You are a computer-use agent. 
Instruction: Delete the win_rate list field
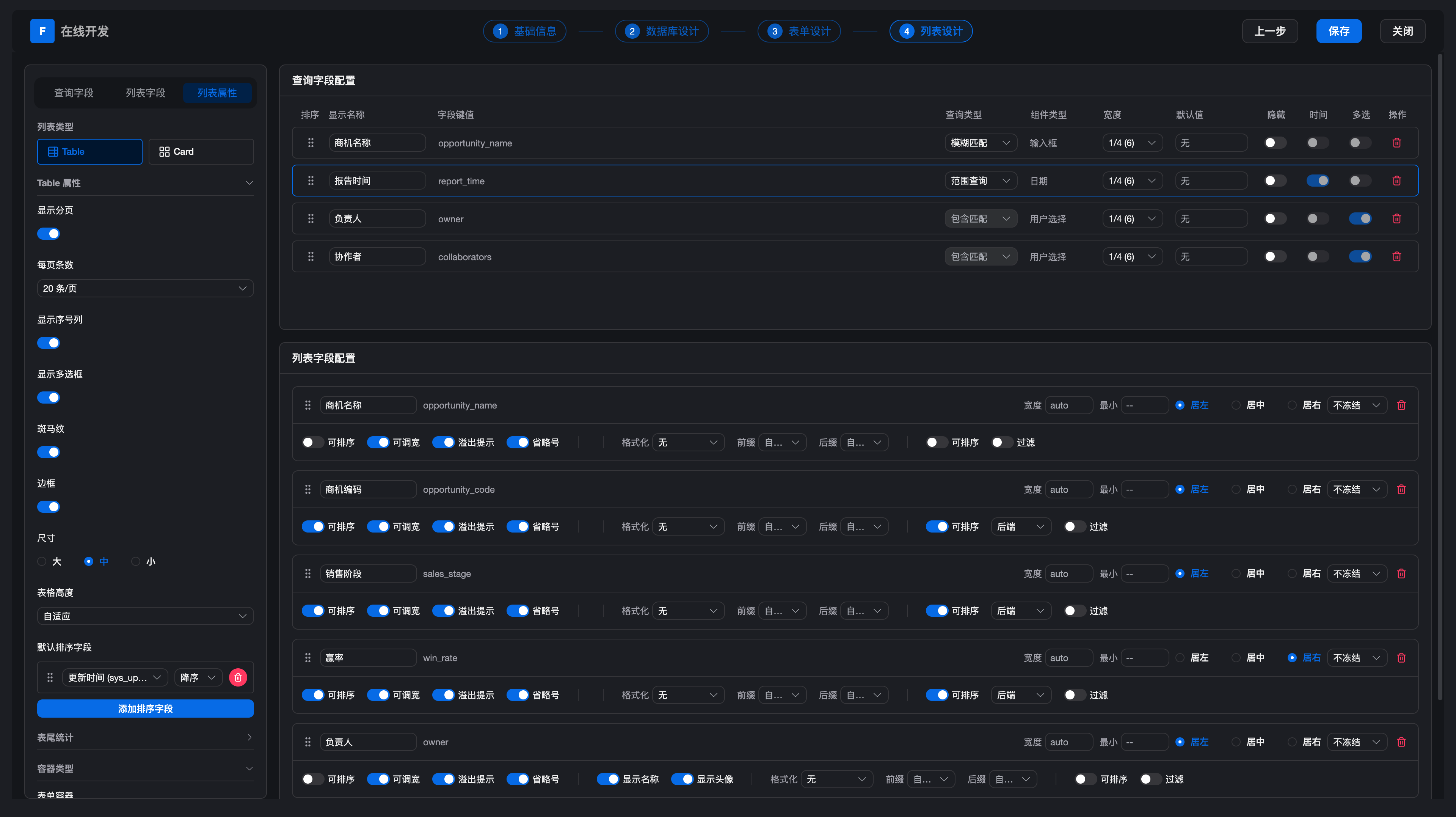tap(1401, 658)
